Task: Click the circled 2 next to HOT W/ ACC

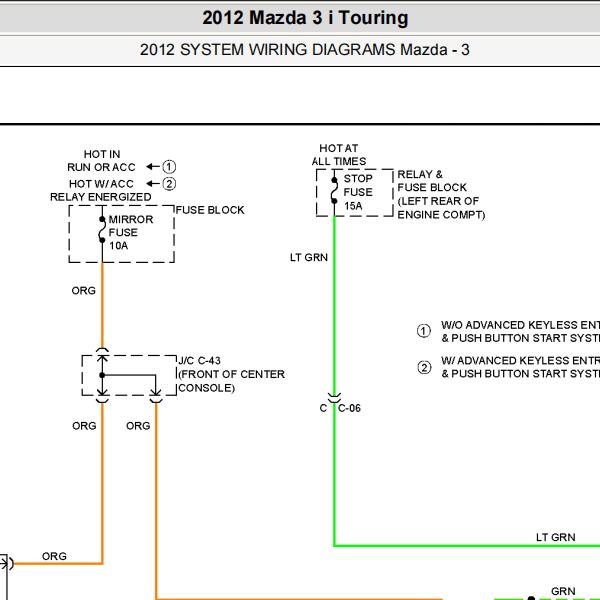Action: point(169,184)
